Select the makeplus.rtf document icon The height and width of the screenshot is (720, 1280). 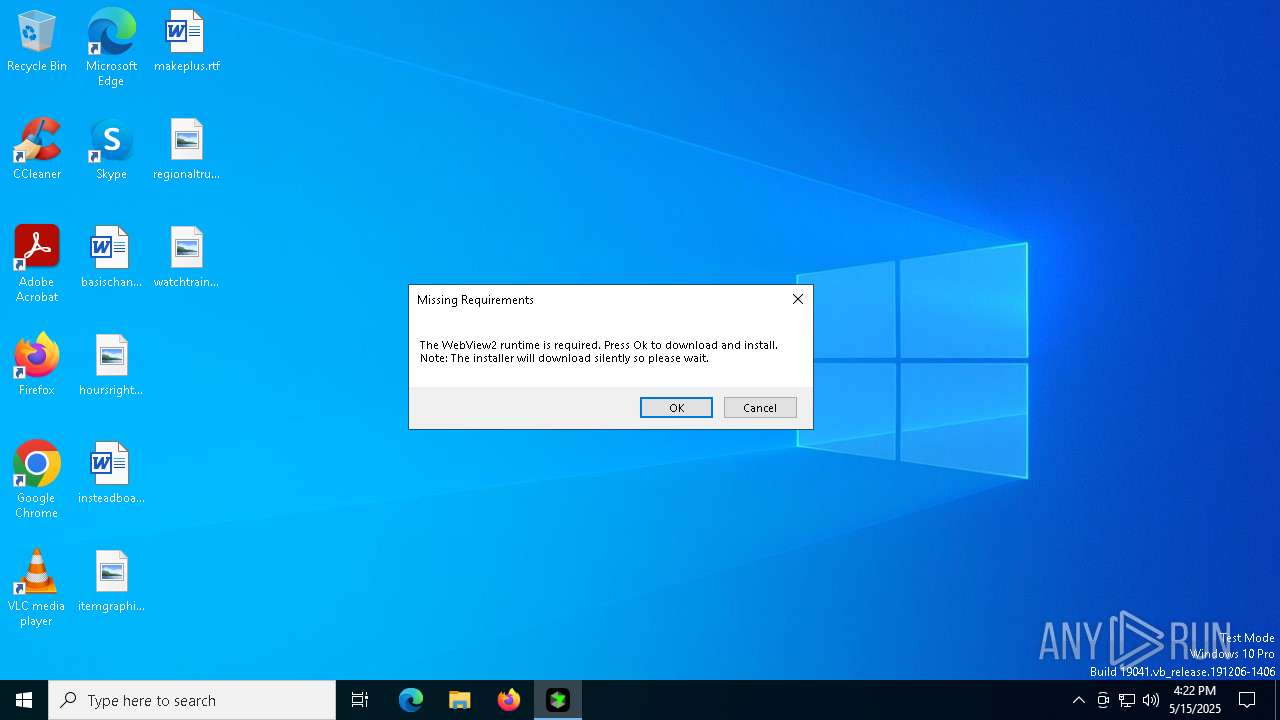click(x=186, y=42)
